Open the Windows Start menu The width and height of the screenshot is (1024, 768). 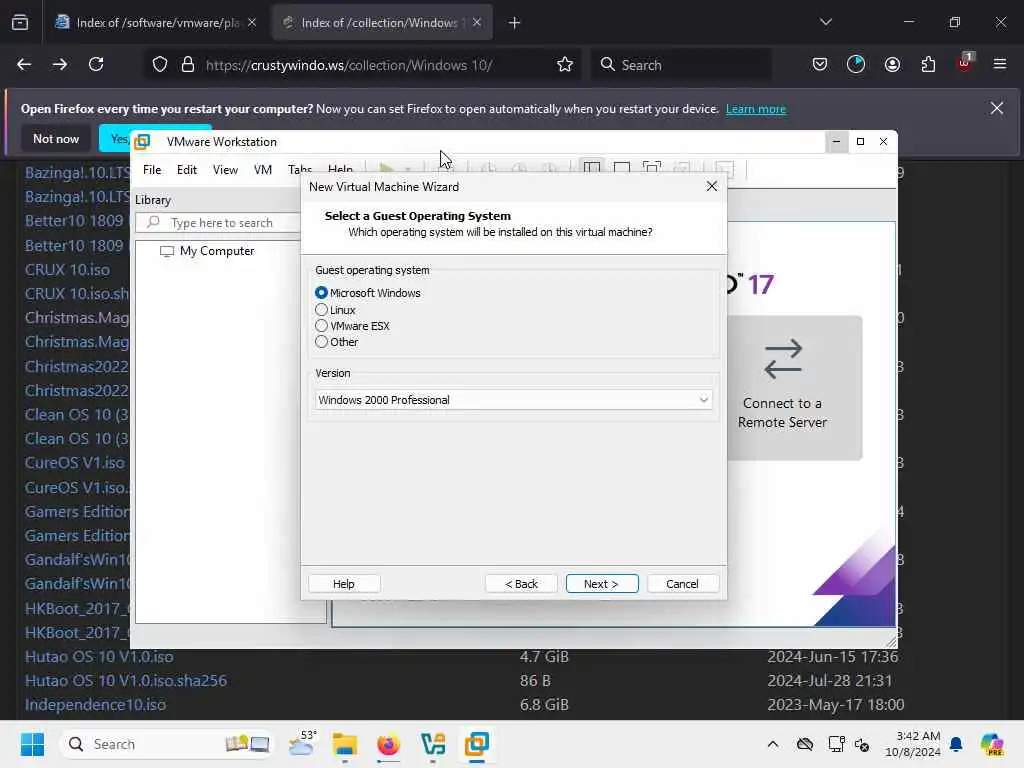pyautogui.click(x=32, y=744)
